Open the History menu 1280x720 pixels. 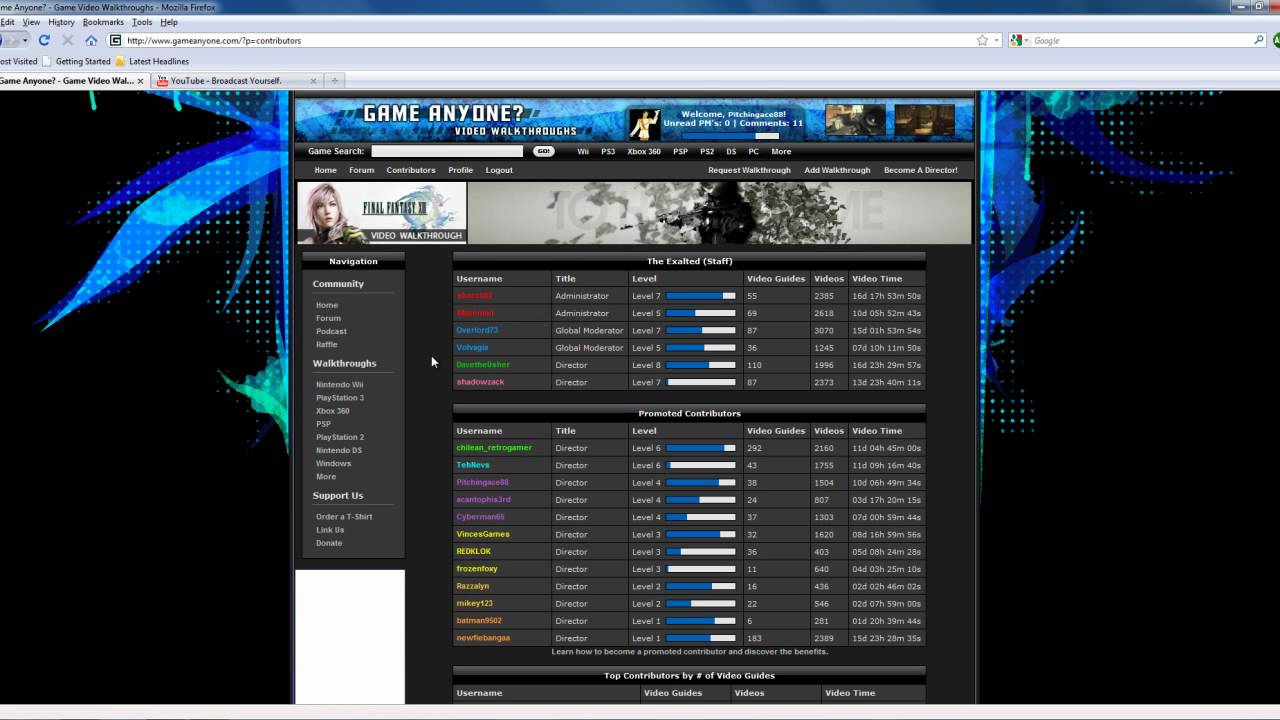pos(61,22)
